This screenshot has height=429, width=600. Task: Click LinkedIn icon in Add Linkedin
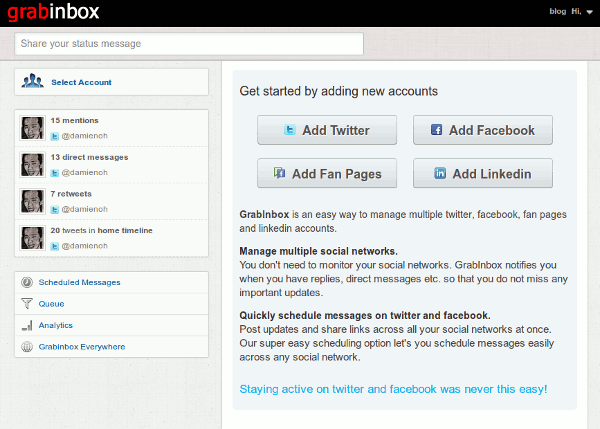click(x=440, y=173)
